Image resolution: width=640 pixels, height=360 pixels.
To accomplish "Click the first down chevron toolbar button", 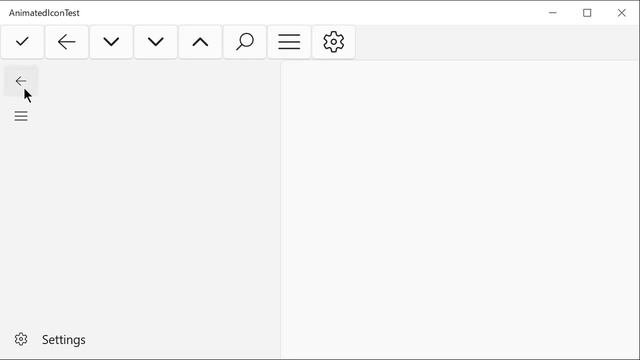I will pos(111,42).
